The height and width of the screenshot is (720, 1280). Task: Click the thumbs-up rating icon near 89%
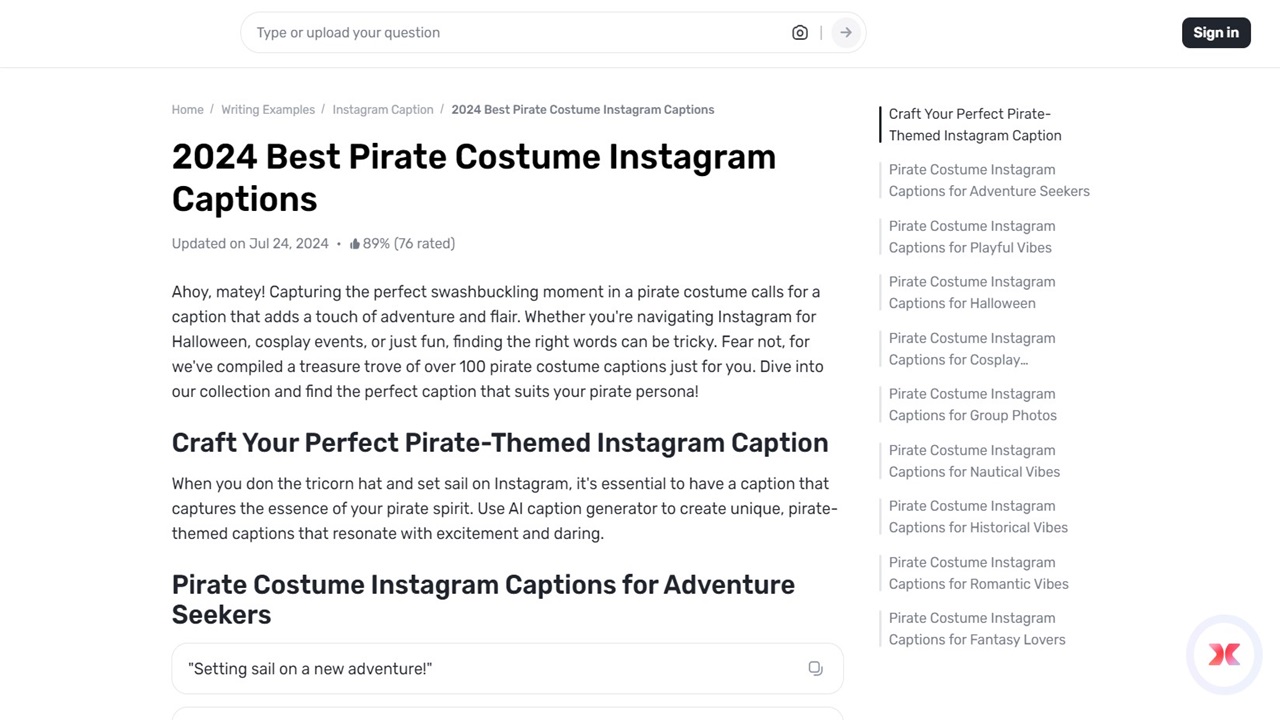pyautogui.click(x=357, y=243)
